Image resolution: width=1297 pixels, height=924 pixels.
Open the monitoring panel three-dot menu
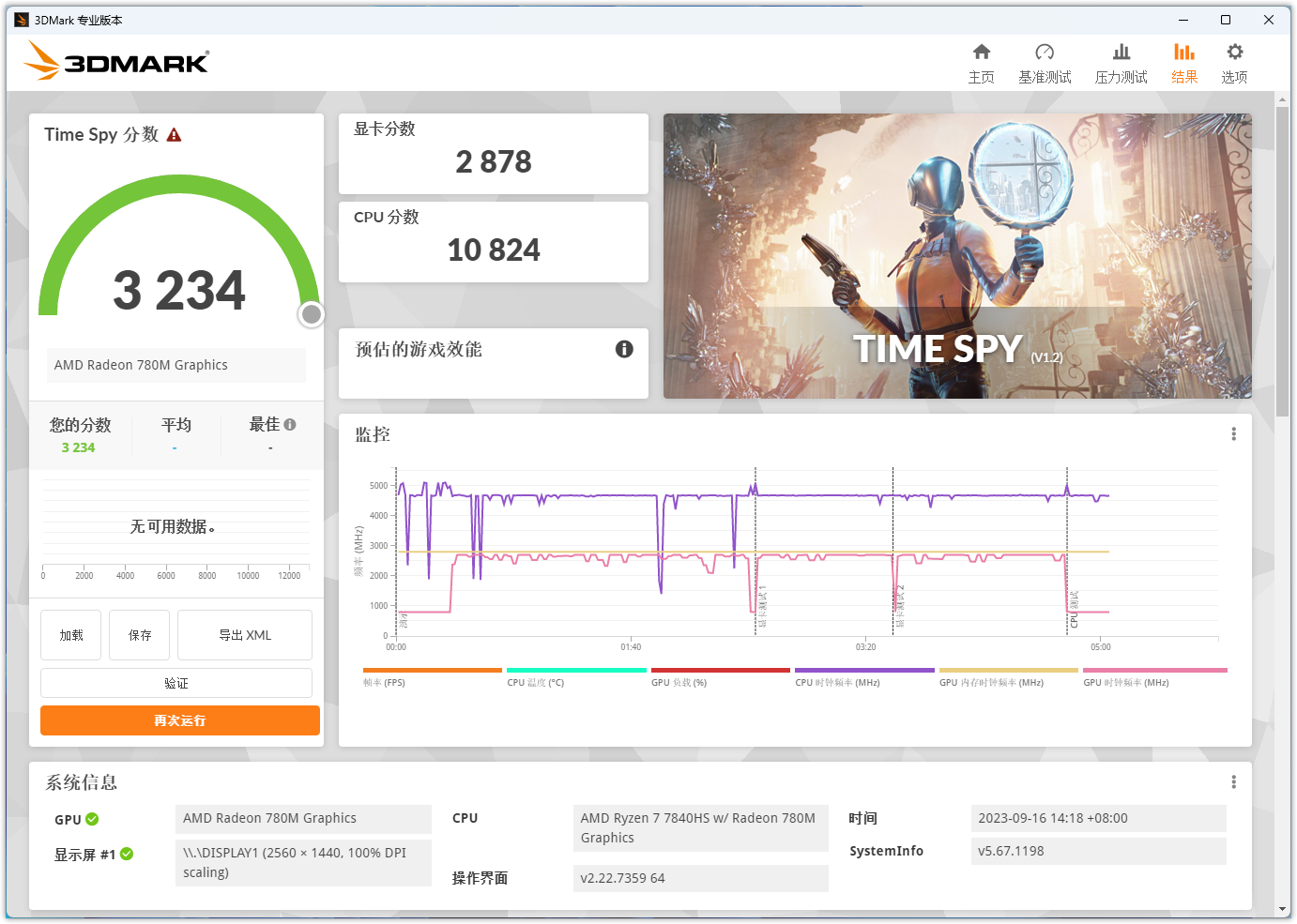pos(1233,434)
